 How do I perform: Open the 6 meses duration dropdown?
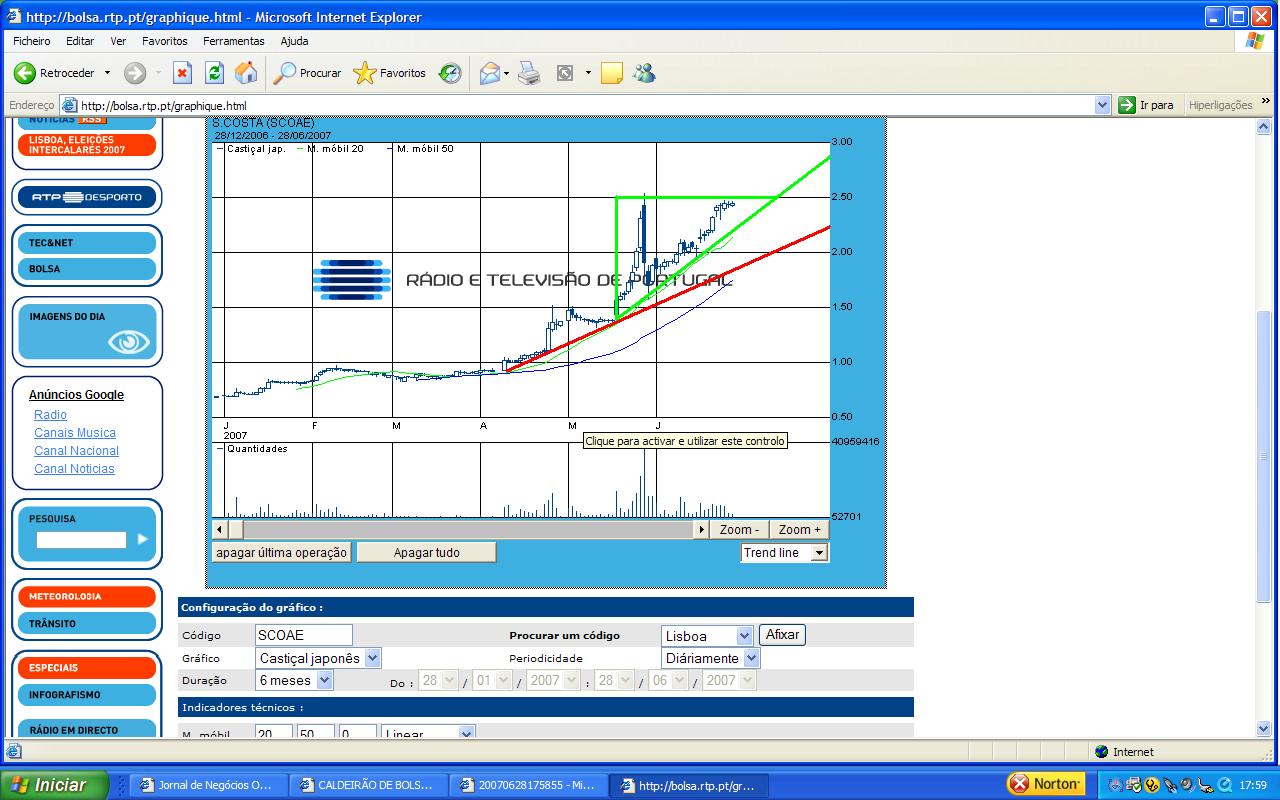point(324,680)
